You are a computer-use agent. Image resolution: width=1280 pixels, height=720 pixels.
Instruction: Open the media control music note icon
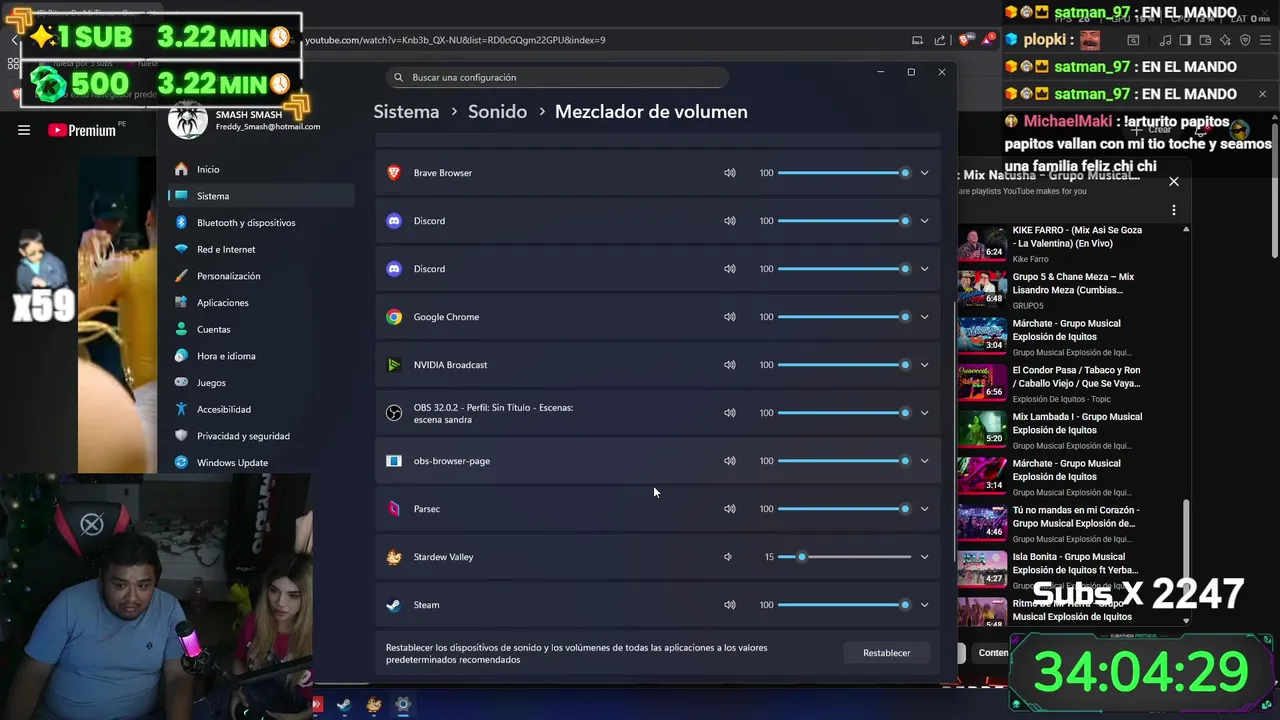tap(1165, 40)
